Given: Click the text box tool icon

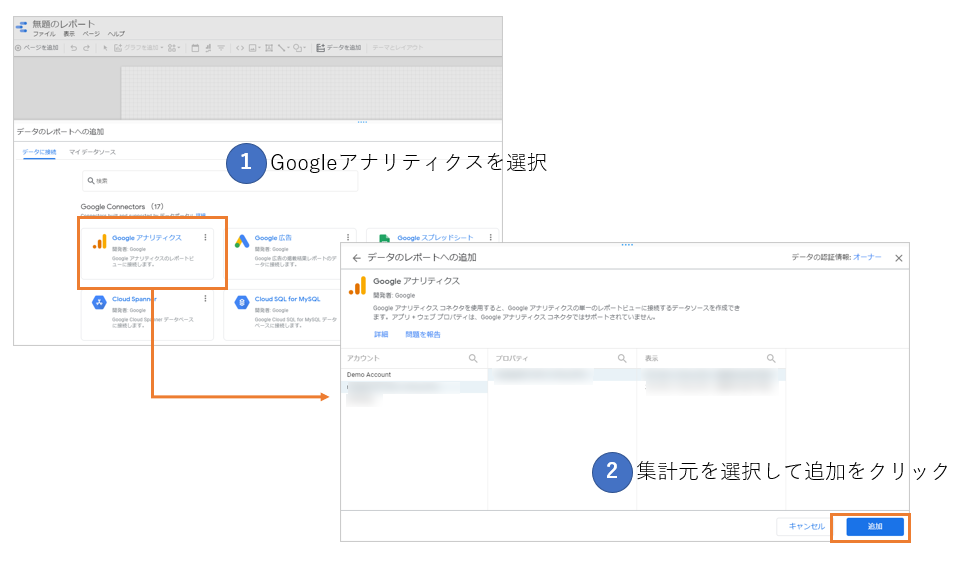Looking at the screenshot, I should coord(269,48).
